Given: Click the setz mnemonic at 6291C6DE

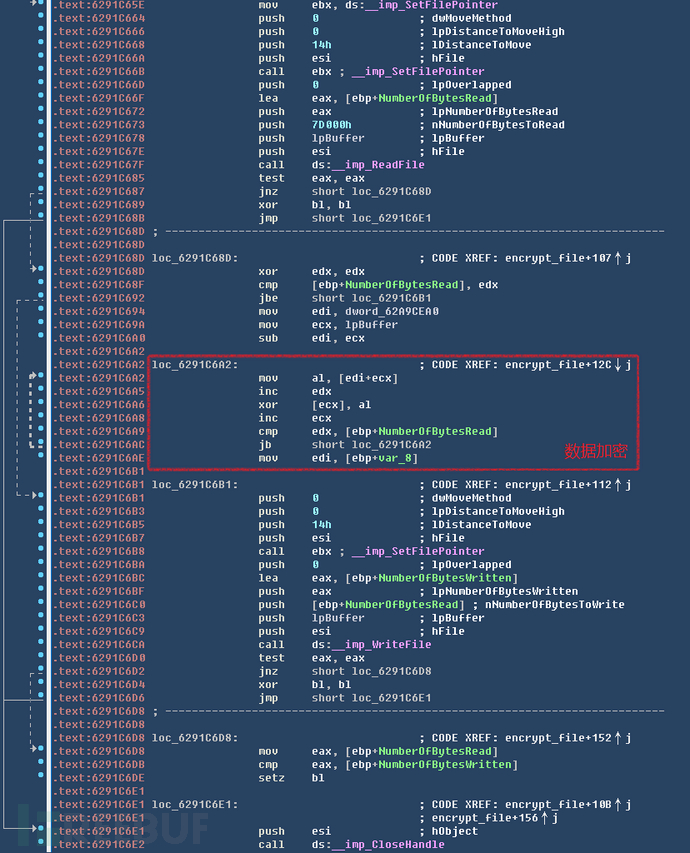Looking at the screenshot, I should [272, 778].
